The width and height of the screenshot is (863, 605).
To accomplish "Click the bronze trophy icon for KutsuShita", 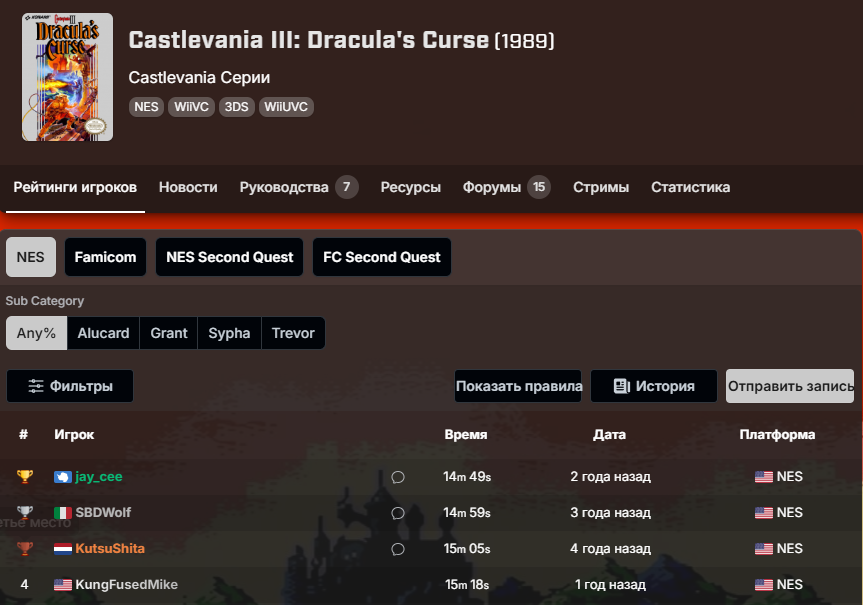I will coord(25,548).
